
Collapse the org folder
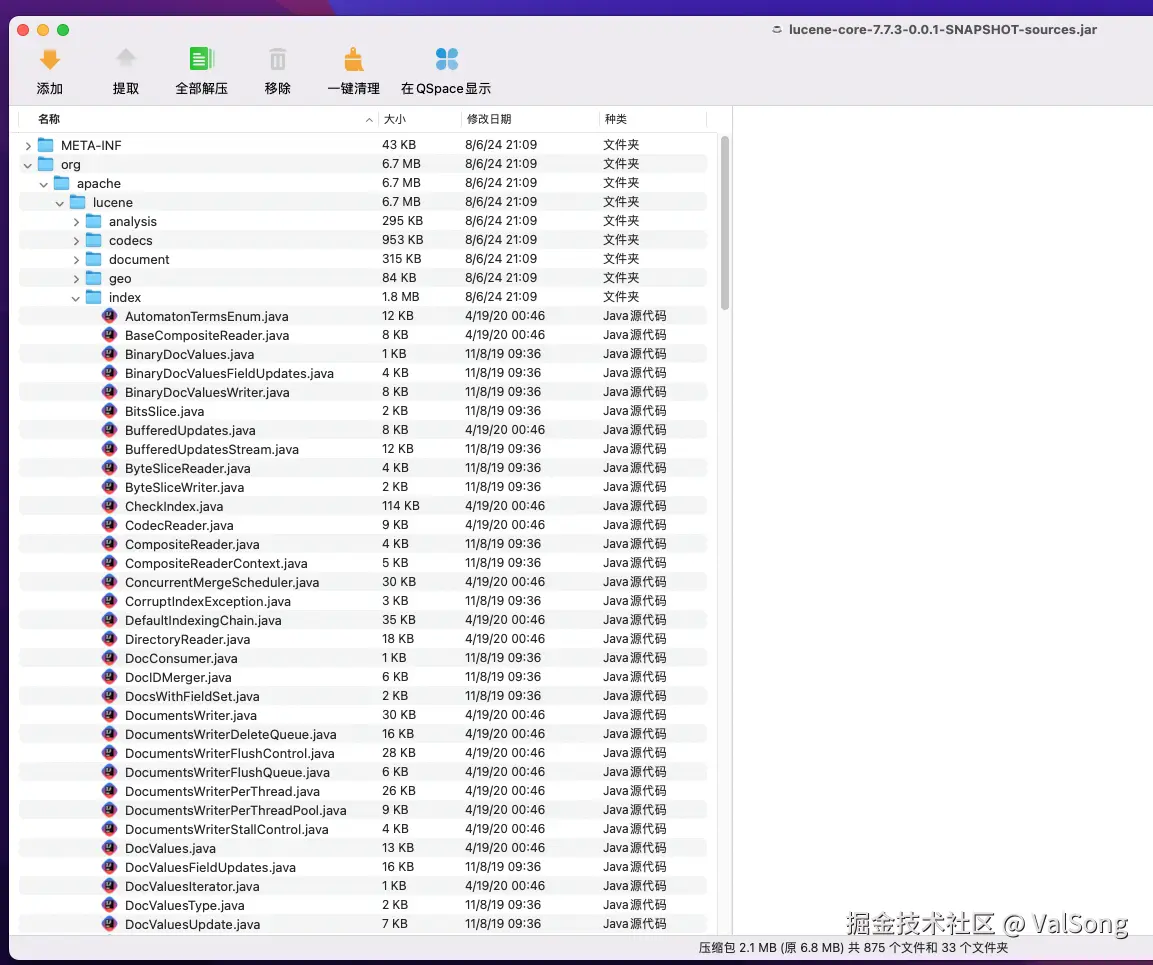pyautogui.click(x=28, y=164)
